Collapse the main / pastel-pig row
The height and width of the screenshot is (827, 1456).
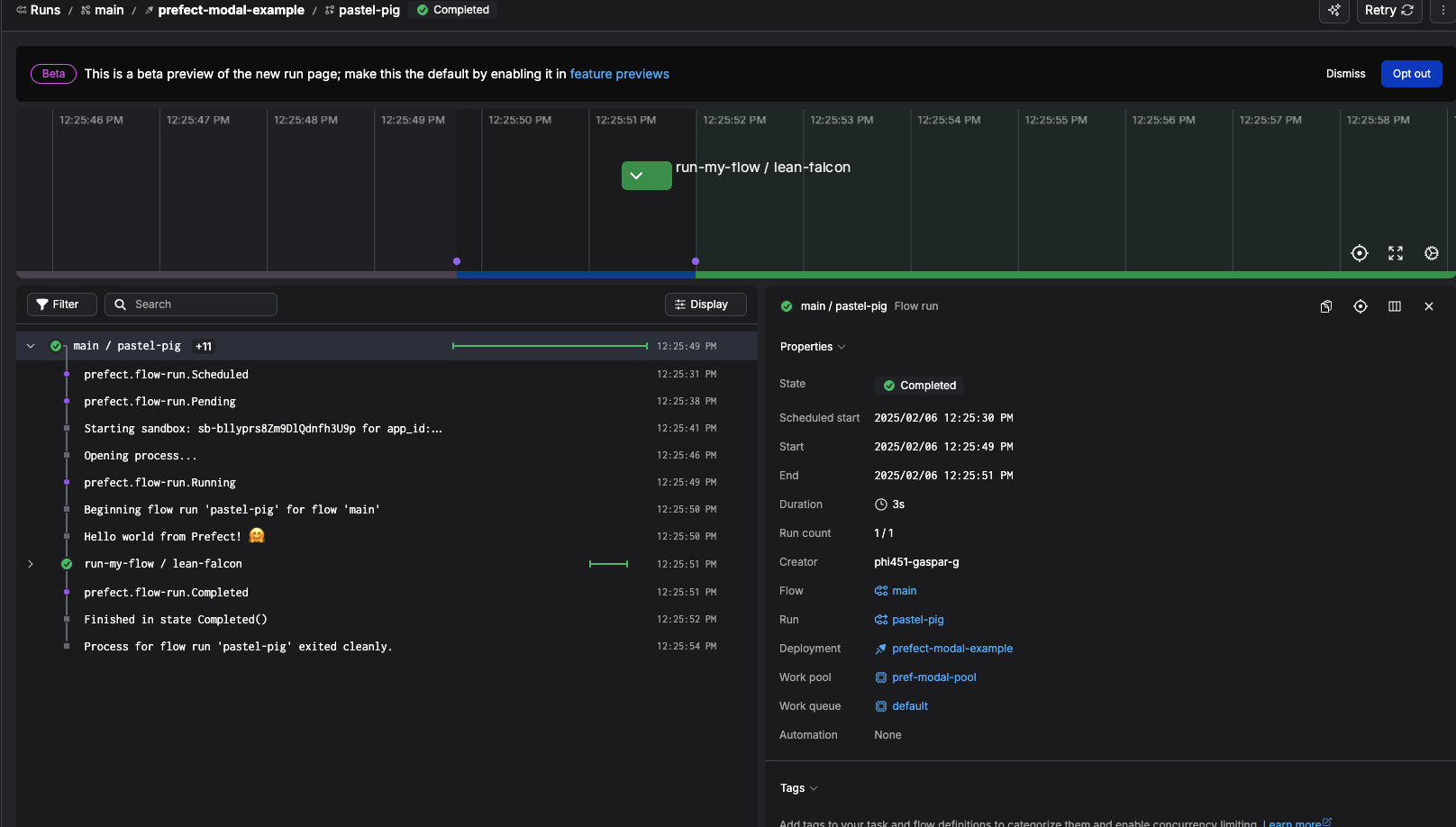coord(31,346)
